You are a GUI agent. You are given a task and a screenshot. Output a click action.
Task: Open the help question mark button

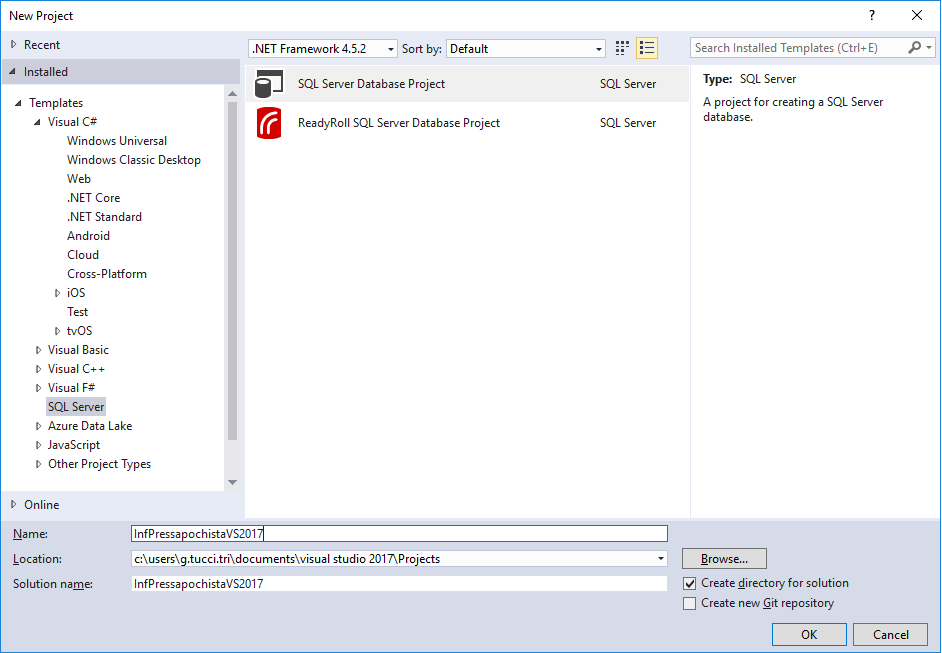point(872,16)
